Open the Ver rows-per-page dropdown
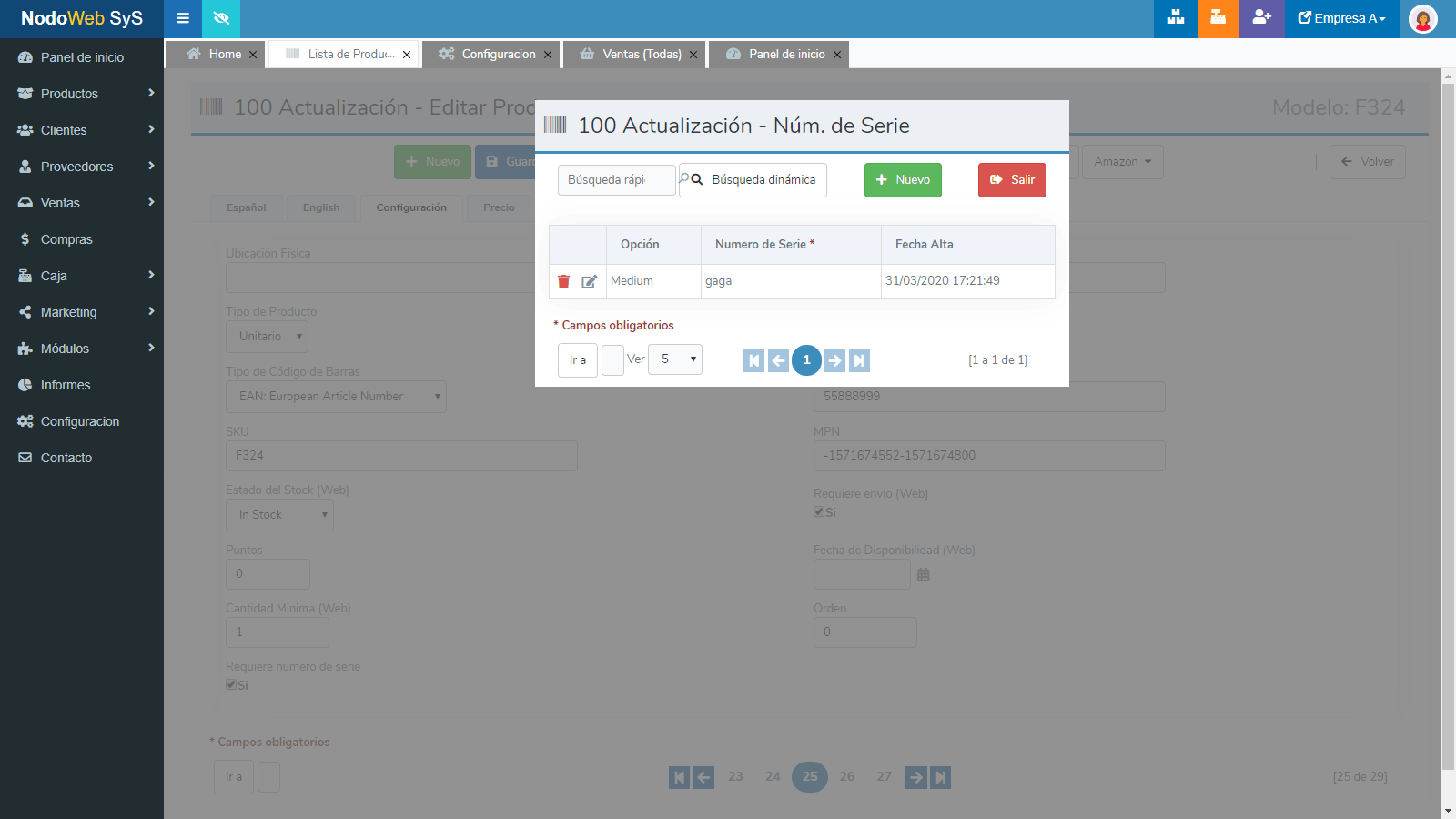Screen dimensions: 1456x819 pyautogui.click(x=675, y=359)
